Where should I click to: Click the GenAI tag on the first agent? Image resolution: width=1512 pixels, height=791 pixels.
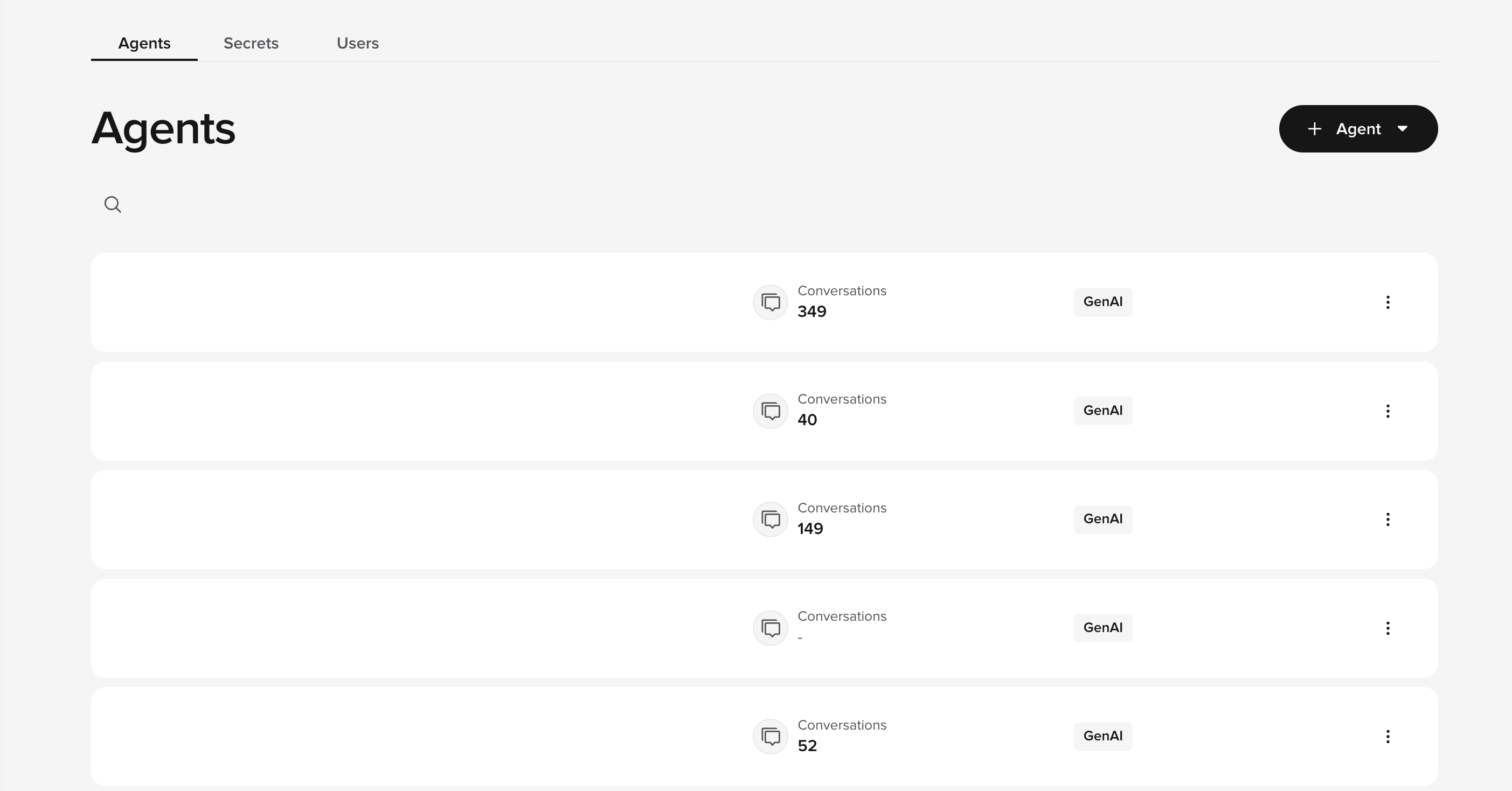point(1102,302)
